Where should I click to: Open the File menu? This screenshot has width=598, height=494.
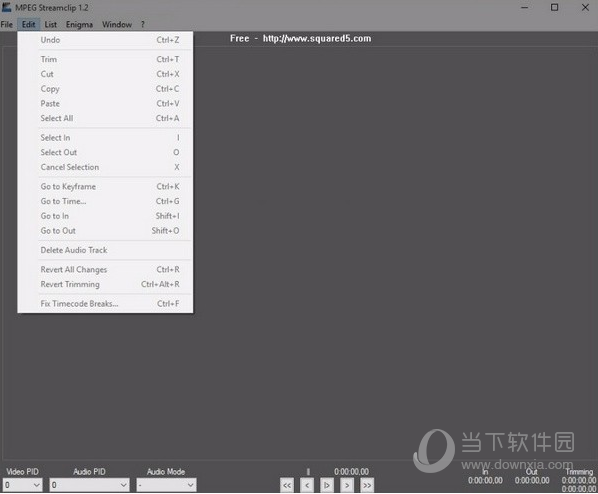pyautogui.click(x=6, y=24)
